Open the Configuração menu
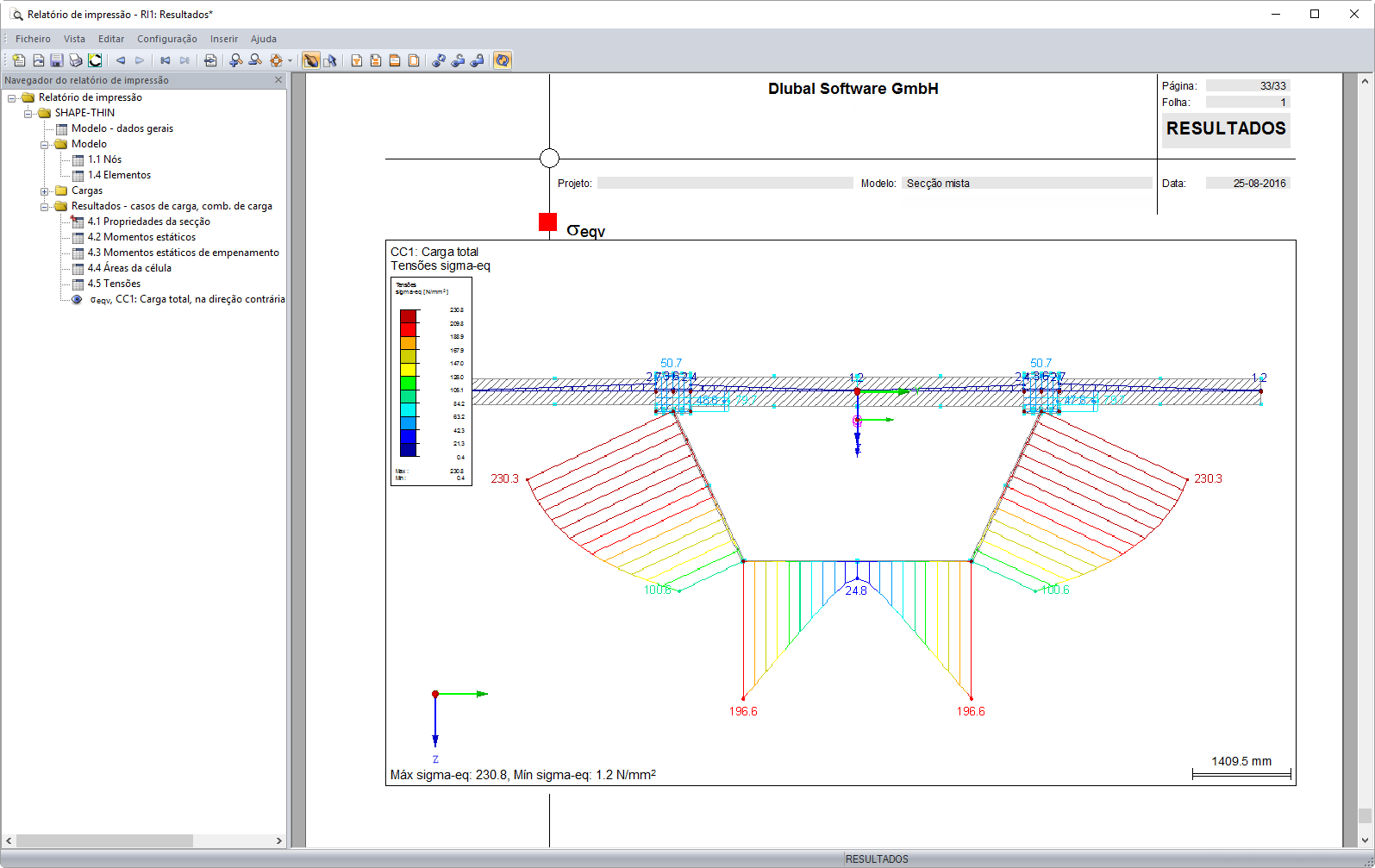The height and width of the screenshot is (868, 1375). pyautogui.click(x=167, y=39)
